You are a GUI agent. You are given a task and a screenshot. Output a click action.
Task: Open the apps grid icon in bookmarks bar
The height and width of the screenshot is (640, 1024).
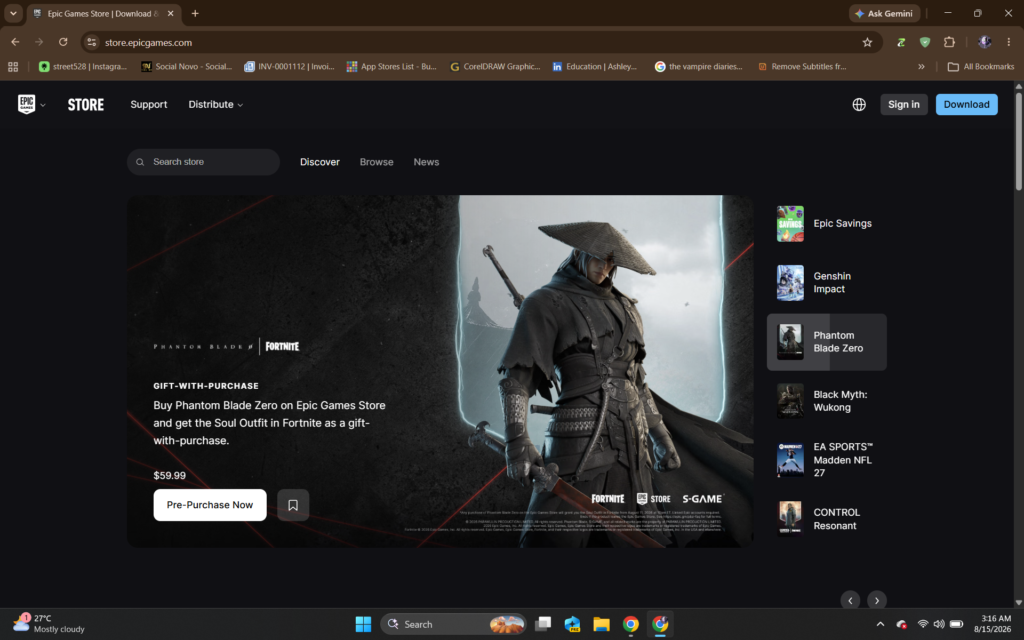click(13, 67)
